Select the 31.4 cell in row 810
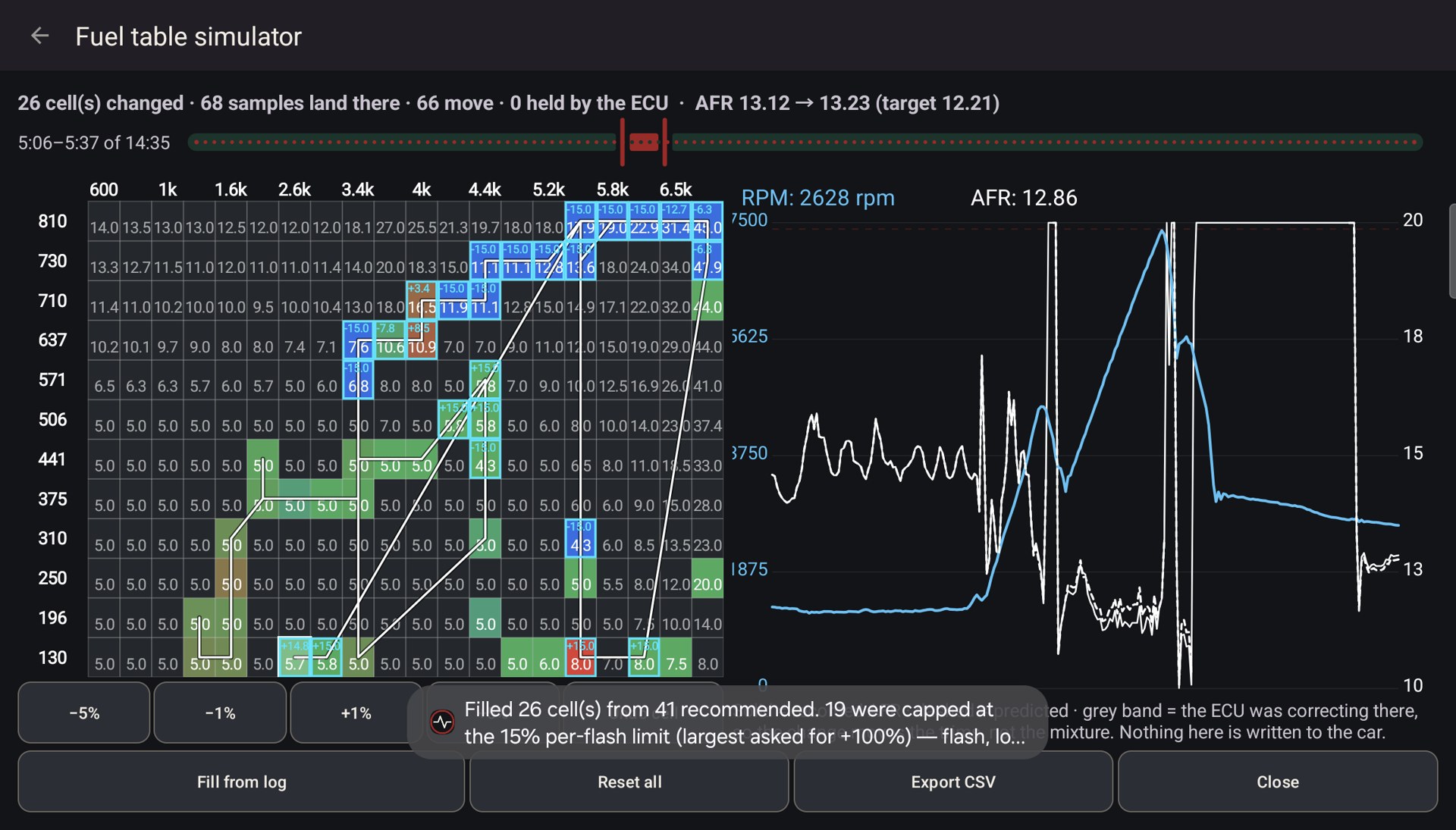The height and width of the screenshot is (830, 1456). point(676,221)
